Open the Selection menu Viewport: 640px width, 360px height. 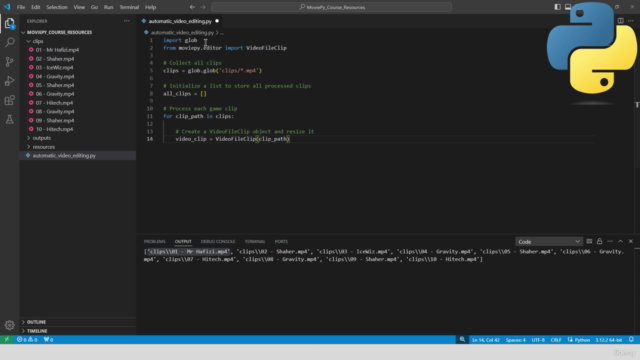(57, 7)
